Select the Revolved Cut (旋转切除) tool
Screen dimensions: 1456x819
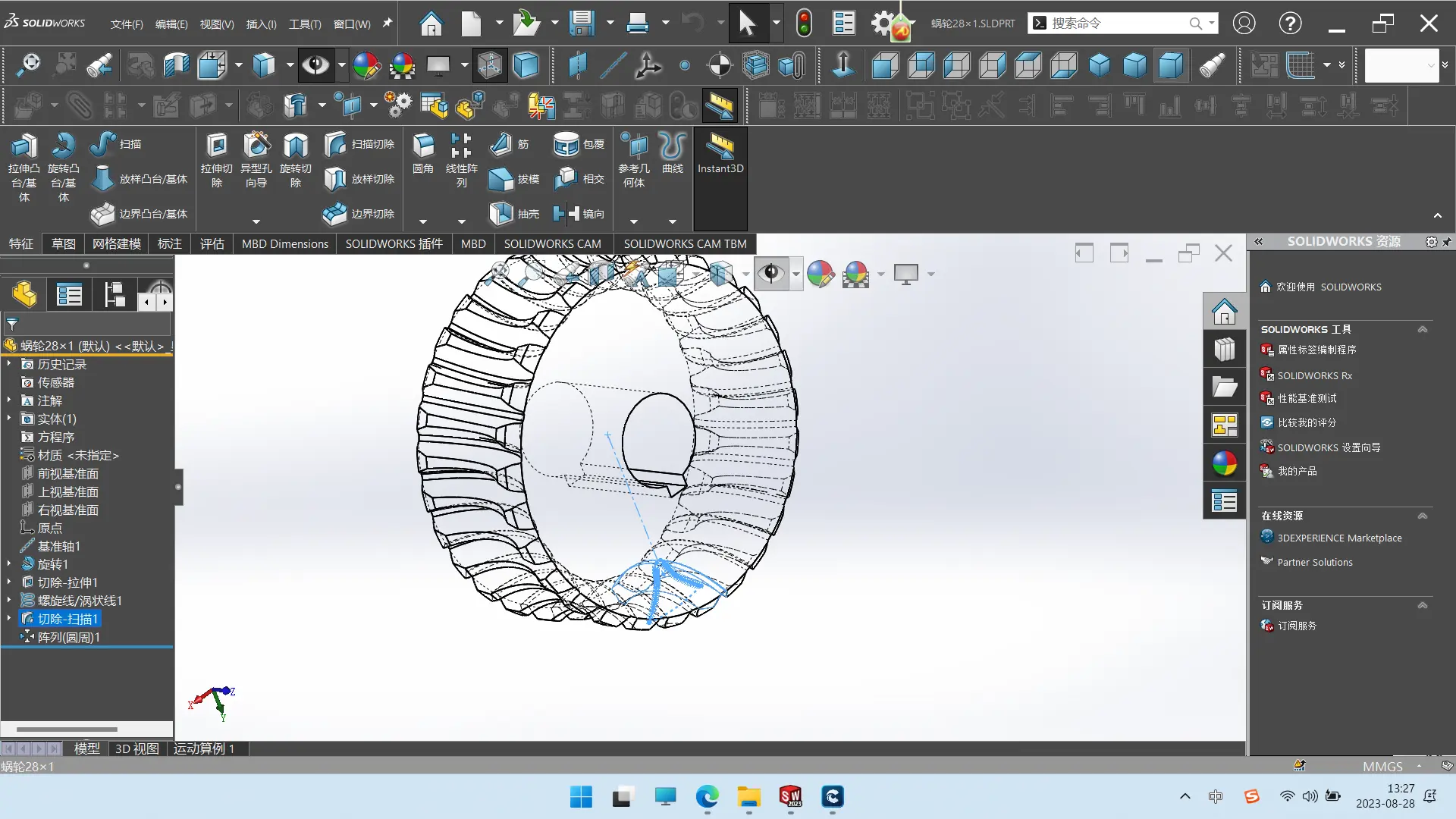click(x=296, y=160)
